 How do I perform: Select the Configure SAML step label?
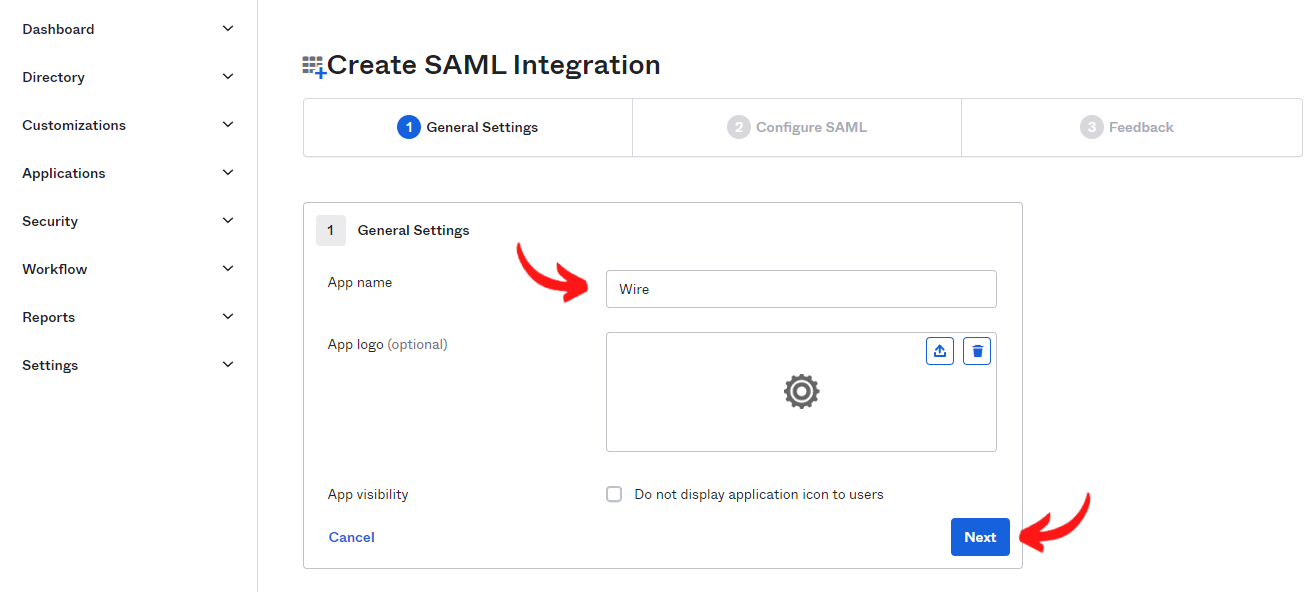click(x=811, y=127)
